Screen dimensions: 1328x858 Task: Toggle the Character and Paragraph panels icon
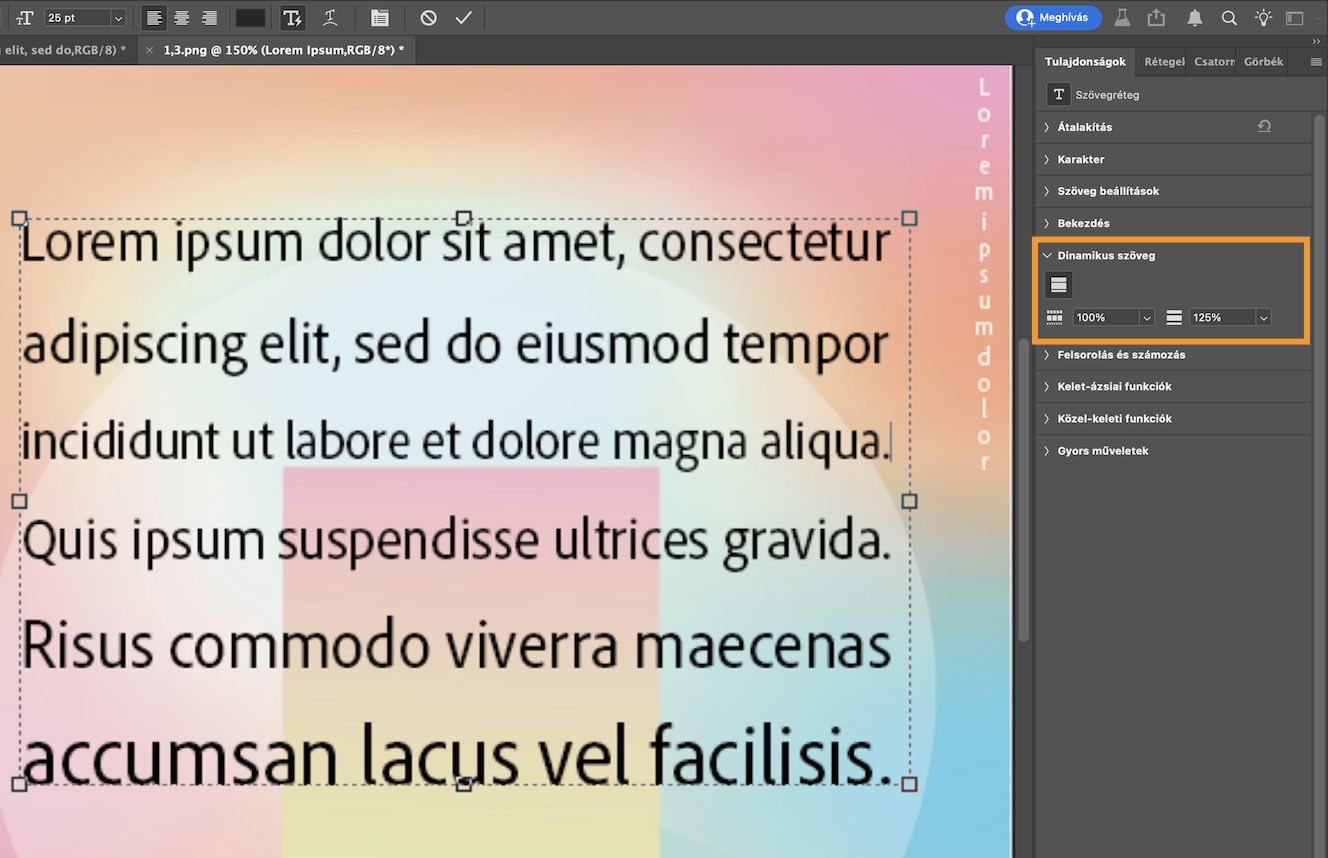(380, 17)
